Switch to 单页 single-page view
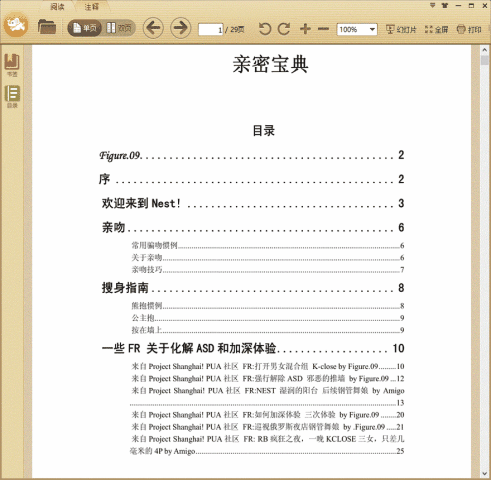491x480 pixels. [85, 28]
